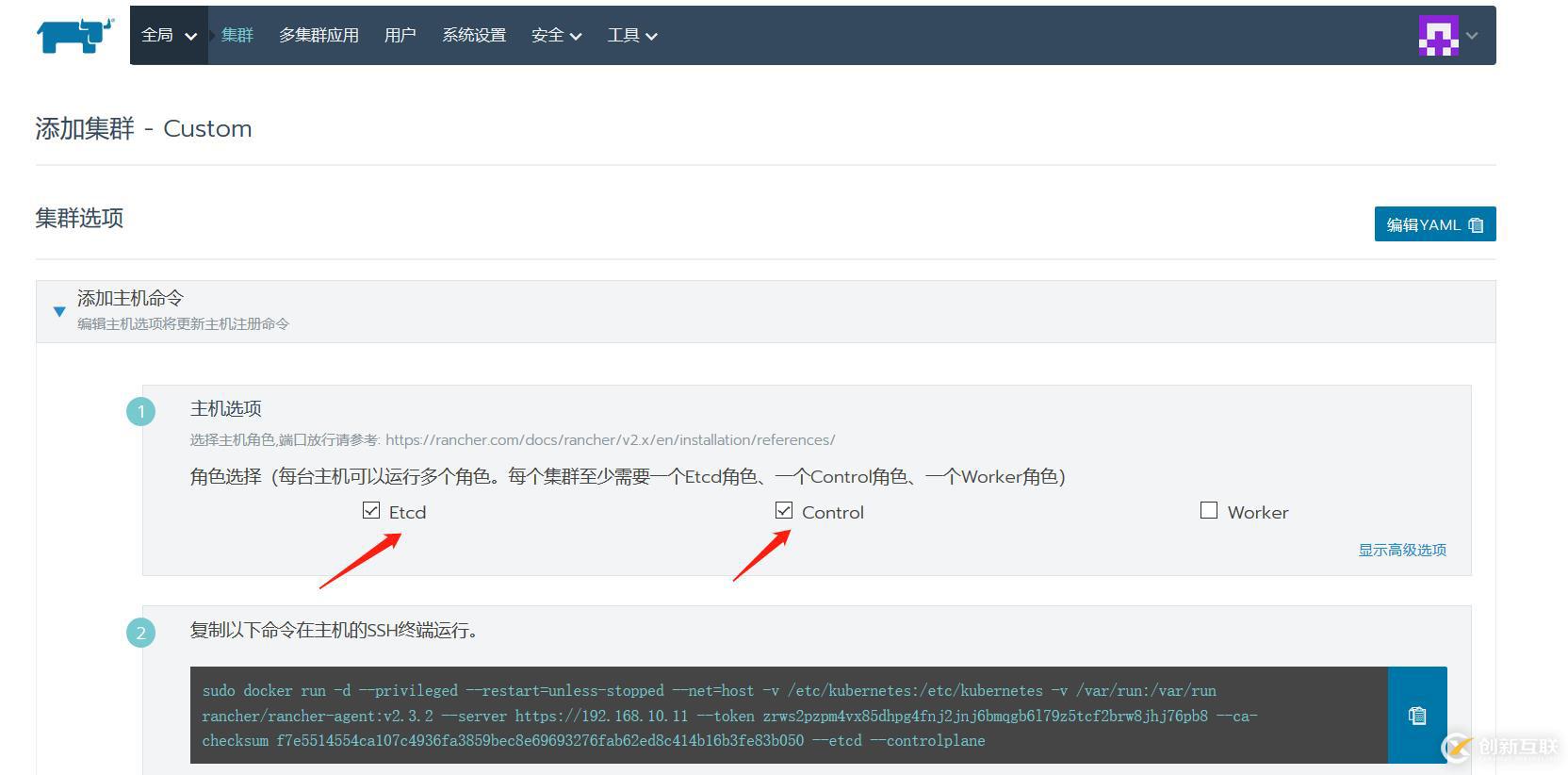
Task: Toggle the Etcd role checkbox
Action: click(x=371, y=511)
